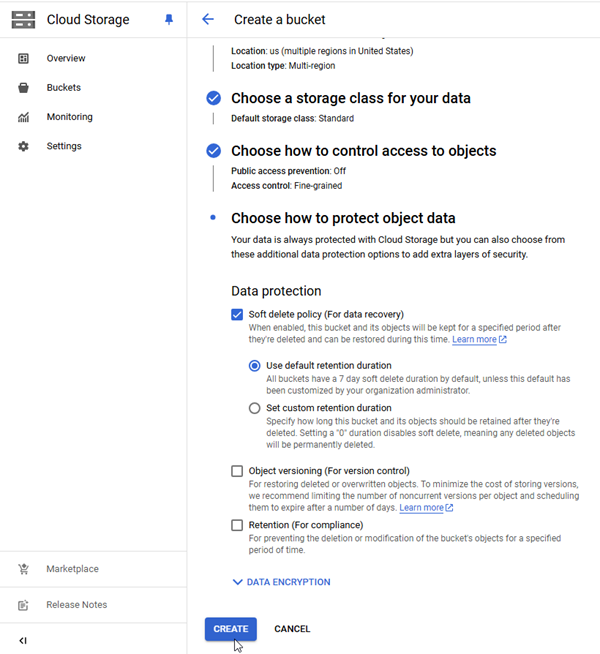Enable the Object versioning checkbox
The height and width of the screenshot is (654, 600).
pyautogui.click(x=237, y=471)
